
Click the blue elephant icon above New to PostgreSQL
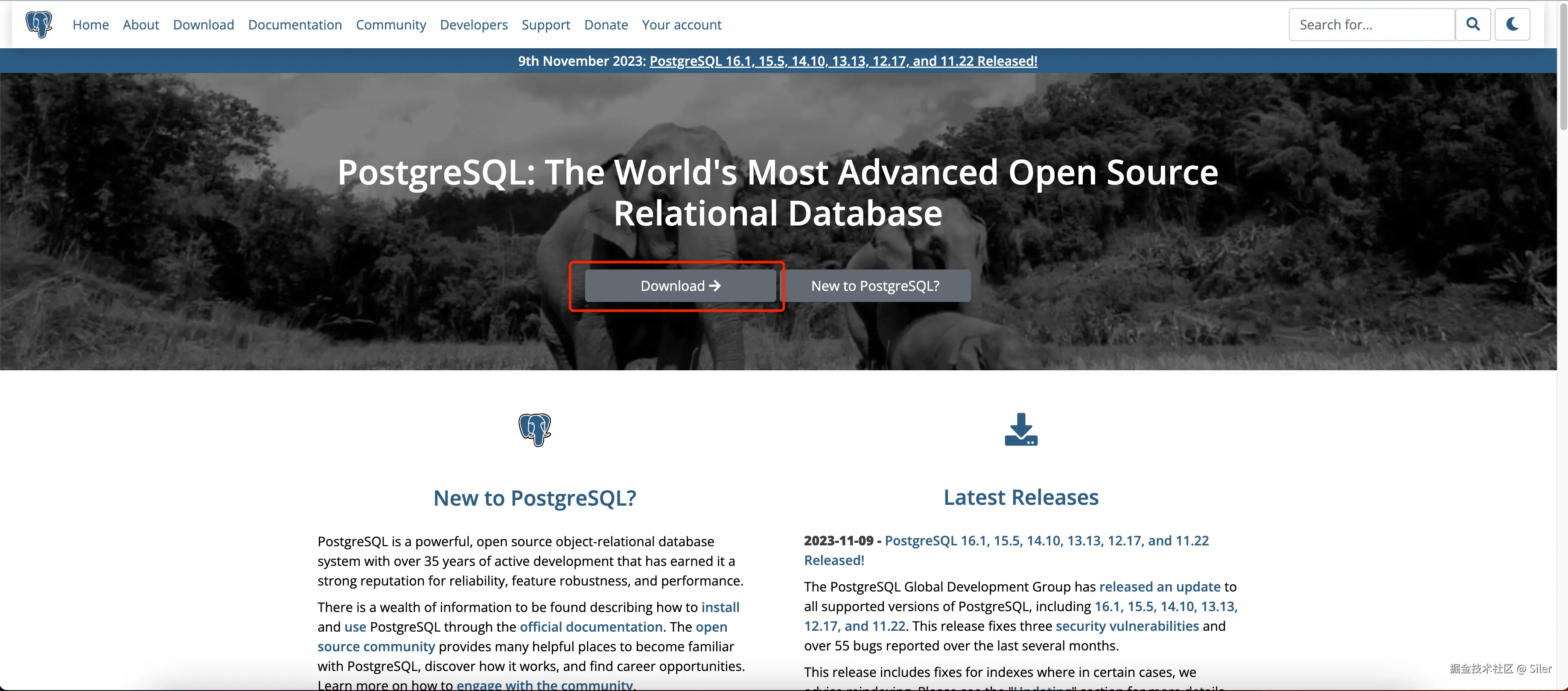pyautogui.click(x=534, y=430)
